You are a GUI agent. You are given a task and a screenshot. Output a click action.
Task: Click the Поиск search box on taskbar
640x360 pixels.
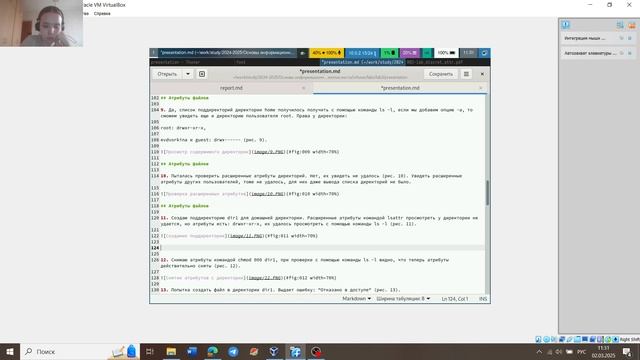(80, 351)
